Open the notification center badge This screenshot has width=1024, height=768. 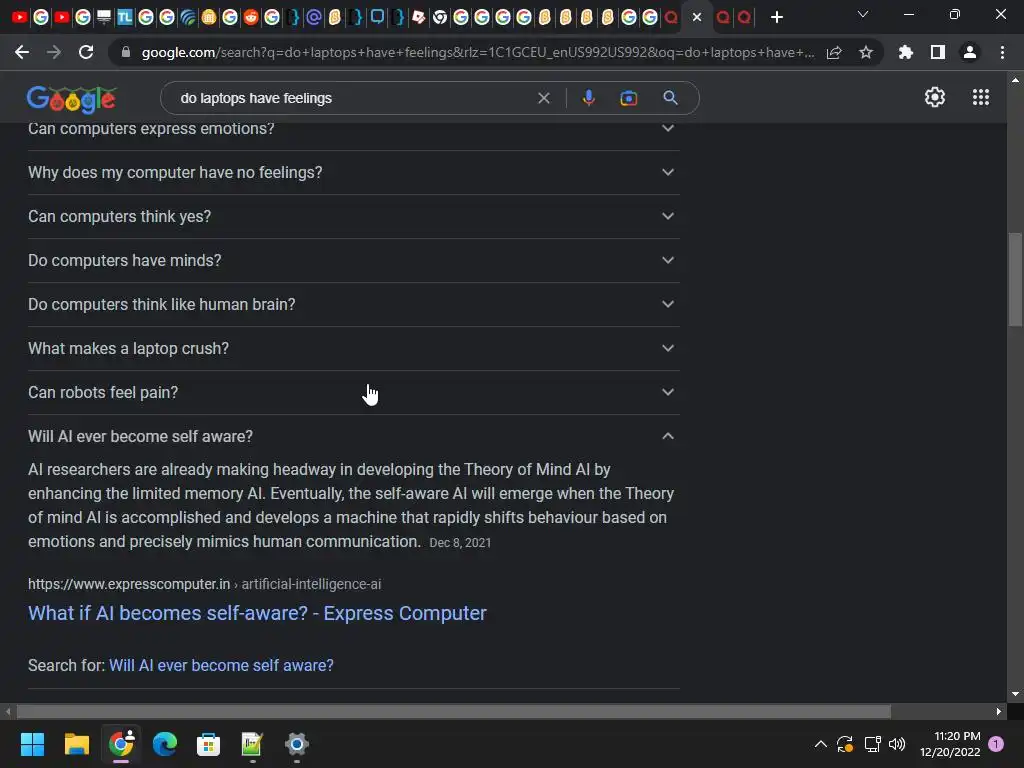[x=996, y=744]
